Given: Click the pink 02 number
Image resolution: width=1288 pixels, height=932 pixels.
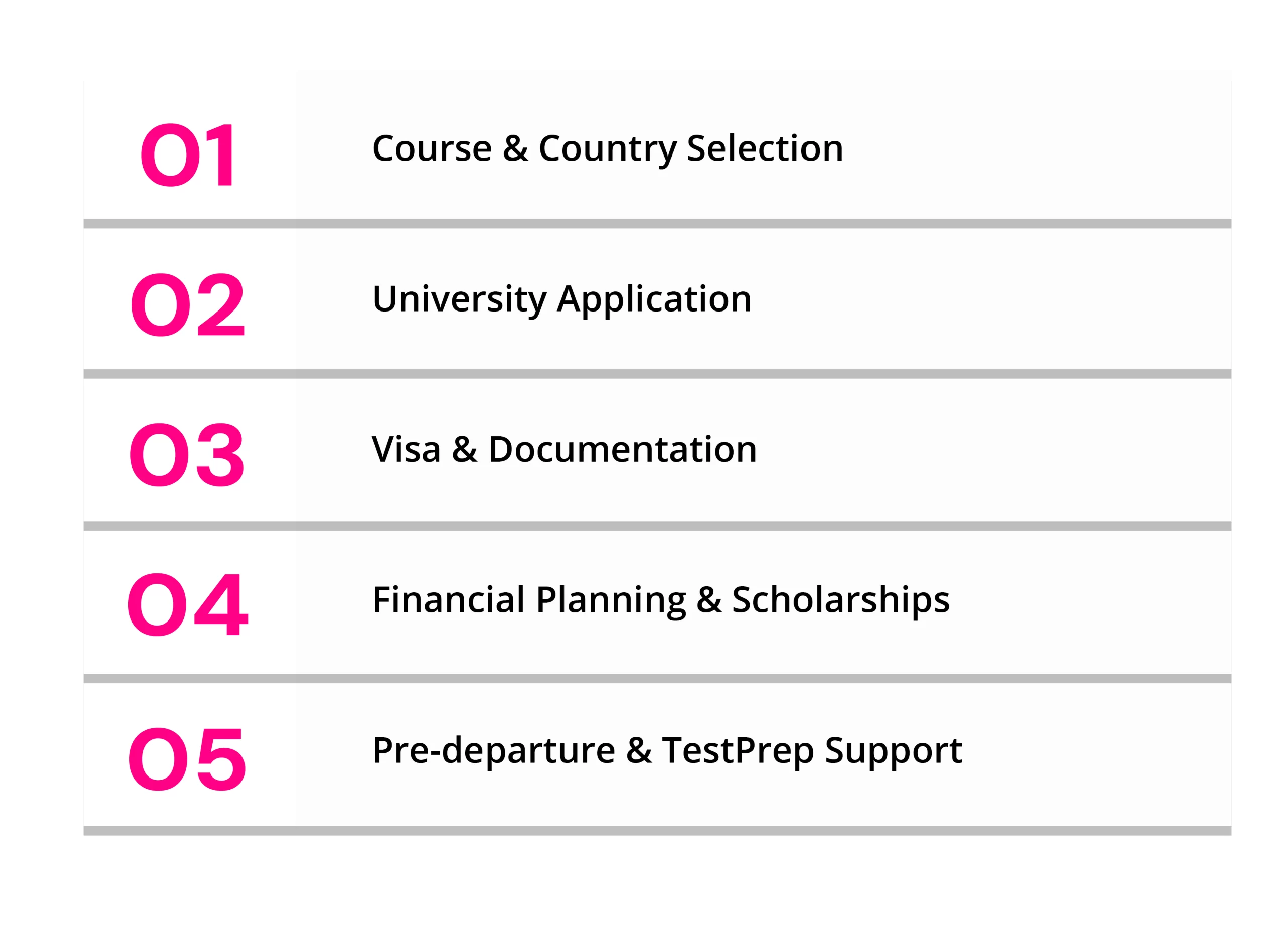Looking at the screenshot, I should coord(187,304).
